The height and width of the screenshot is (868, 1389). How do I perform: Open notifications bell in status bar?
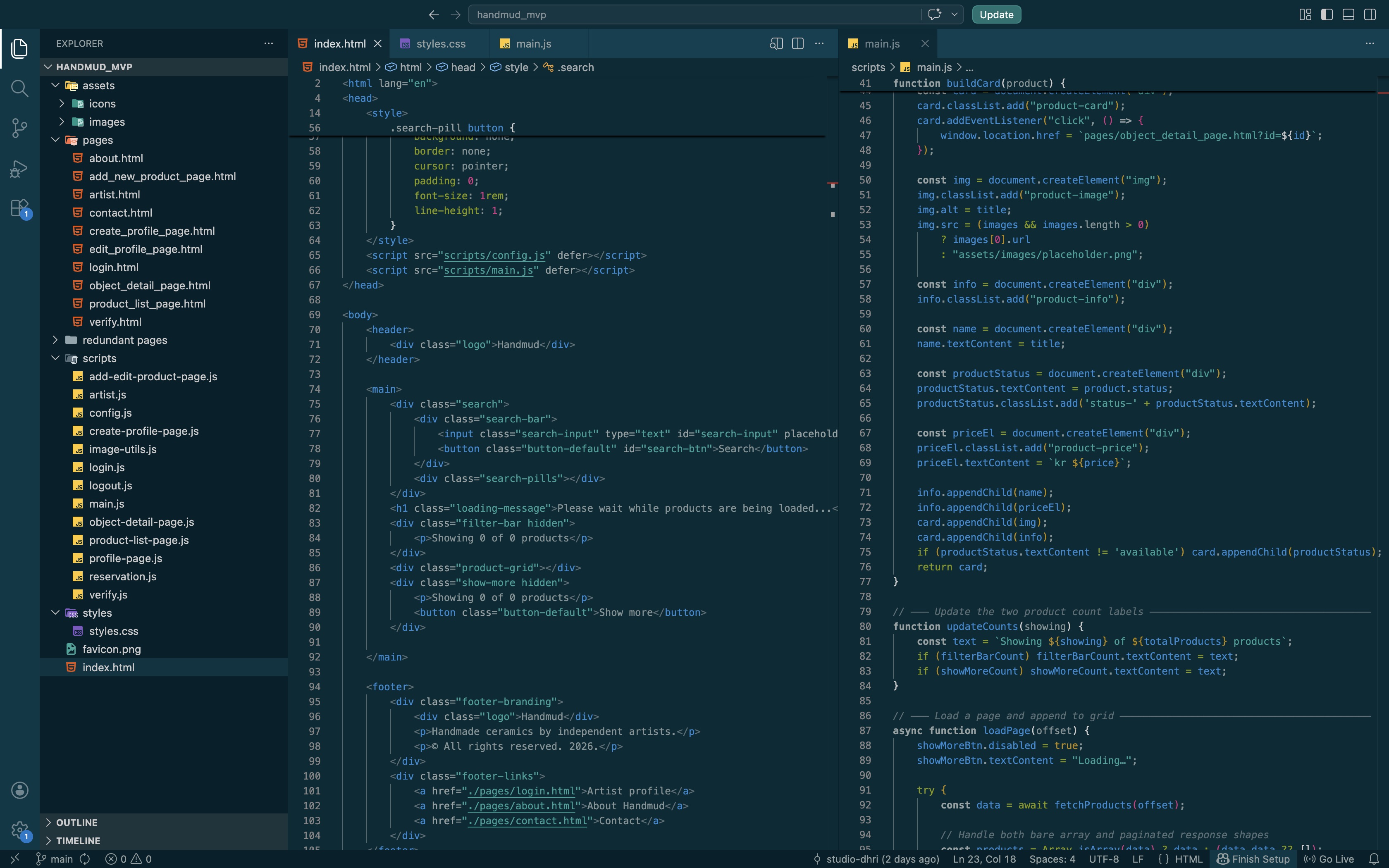click(1374, 859)
